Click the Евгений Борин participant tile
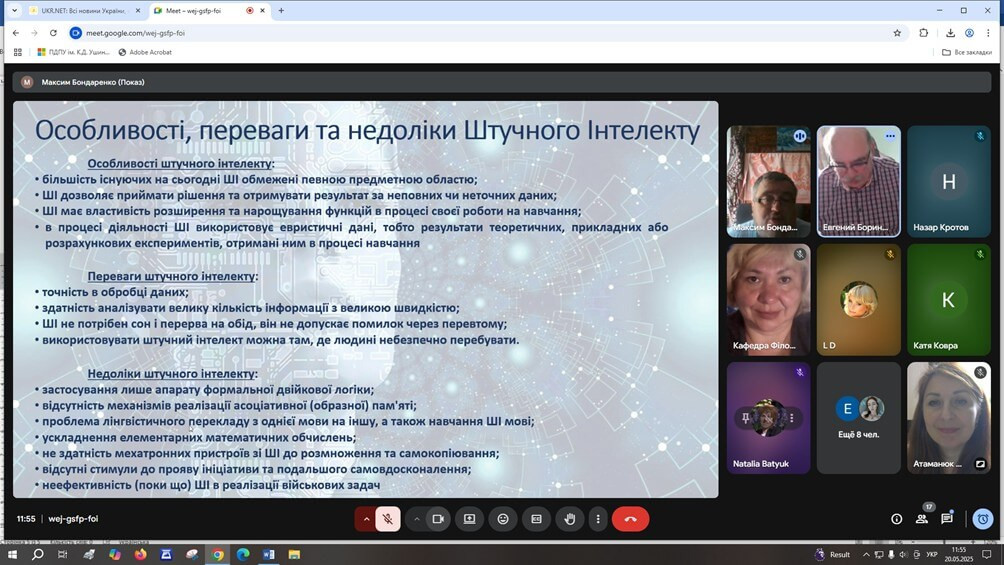Image resolution: width=1004 pixels, height=565 pixels. click(x=859, y=181)
